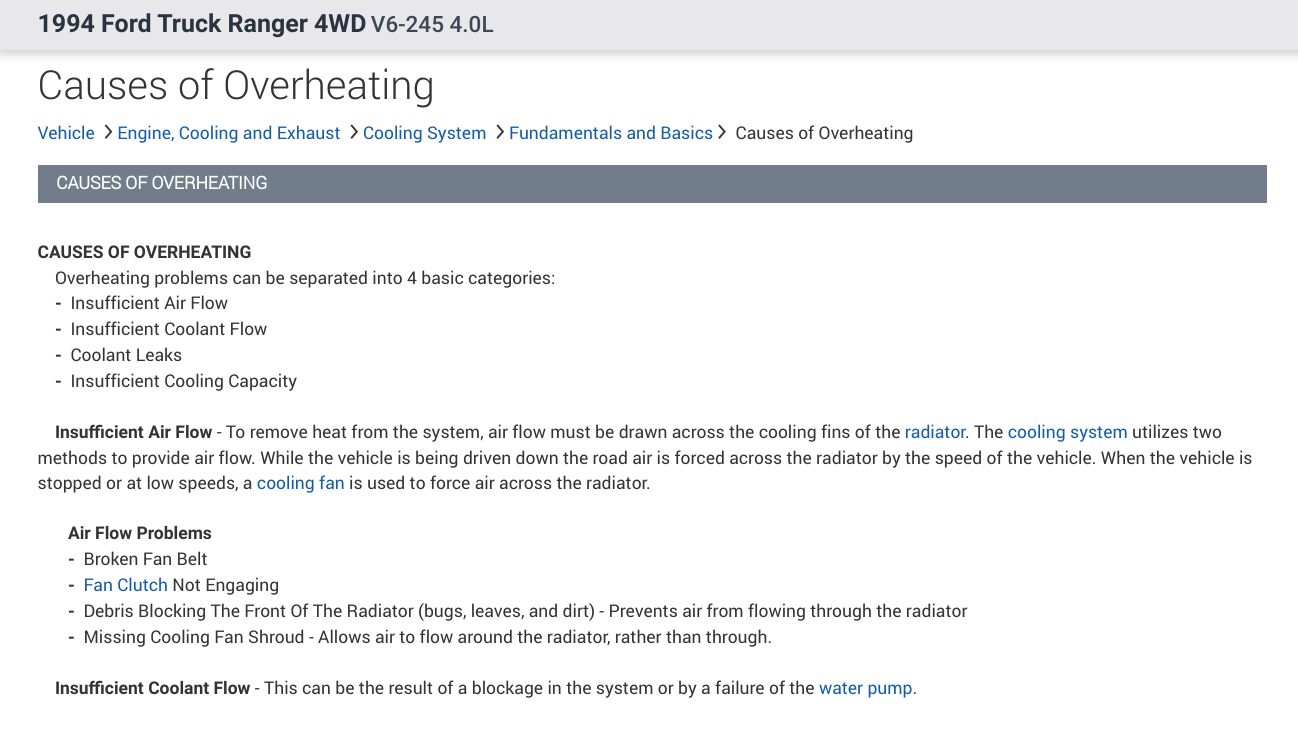
Task: Click chevron after Cooling System breadcrumb
Action: click(x=498, y=132)
